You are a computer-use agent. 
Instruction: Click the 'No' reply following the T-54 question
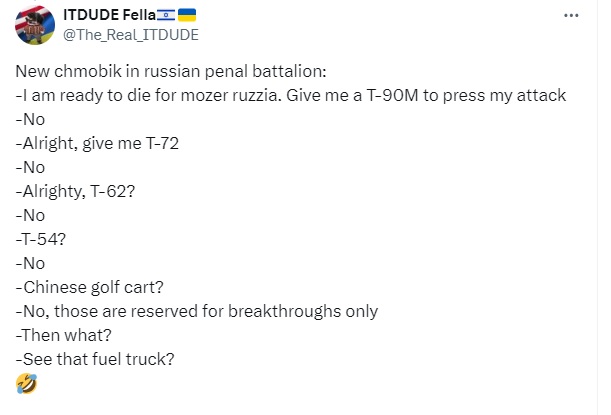pos(30,263)
